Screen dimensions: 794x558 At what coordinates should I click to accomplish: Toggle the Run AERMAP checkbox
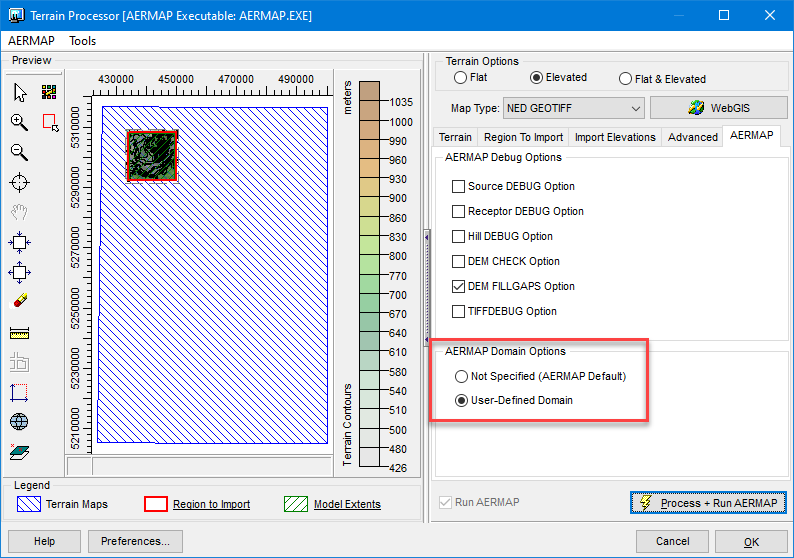[x=446, y=502]
